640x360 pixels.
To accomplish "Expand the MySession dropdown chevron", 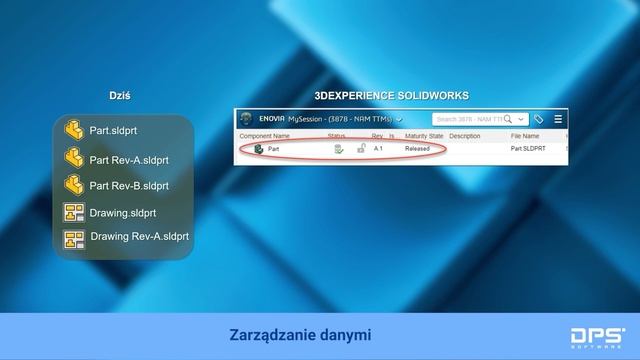I will click(x=399, y=120).
